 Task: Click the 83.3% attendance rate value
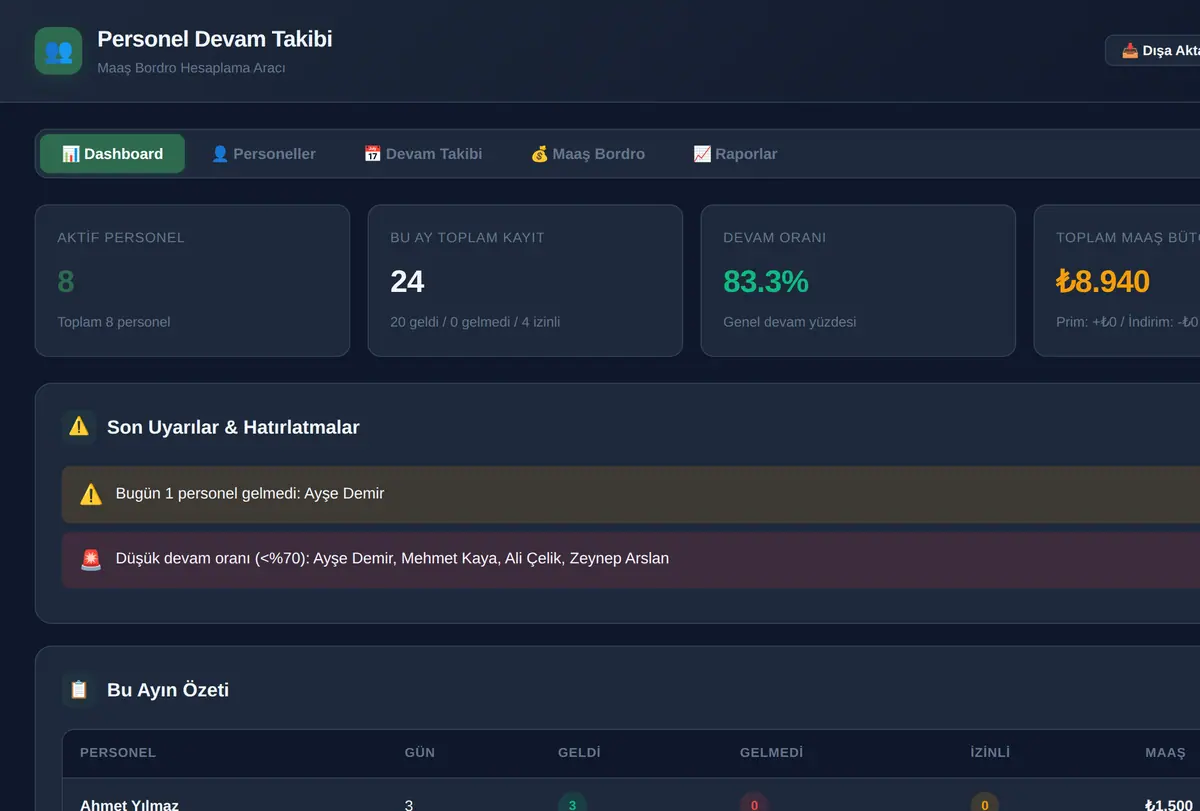point(766,282)
